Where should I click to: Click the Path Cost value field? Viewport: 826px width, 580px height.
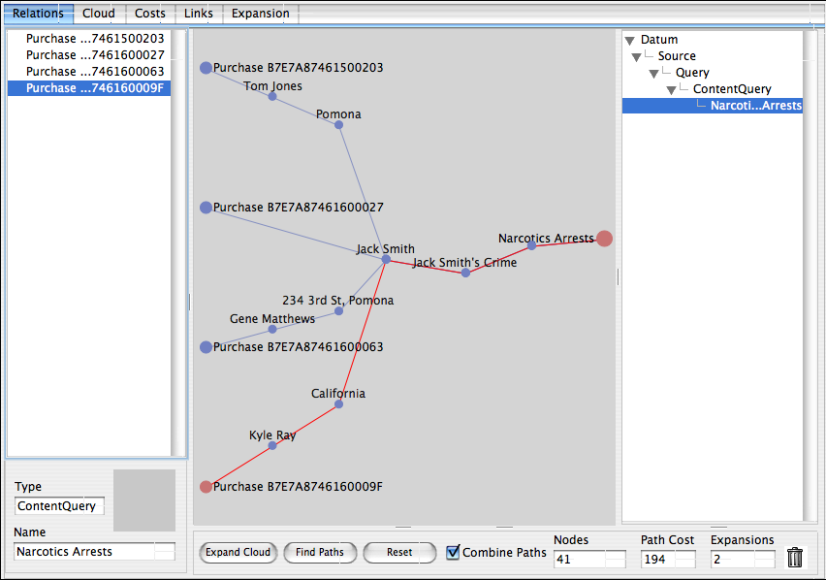(668, 559)
